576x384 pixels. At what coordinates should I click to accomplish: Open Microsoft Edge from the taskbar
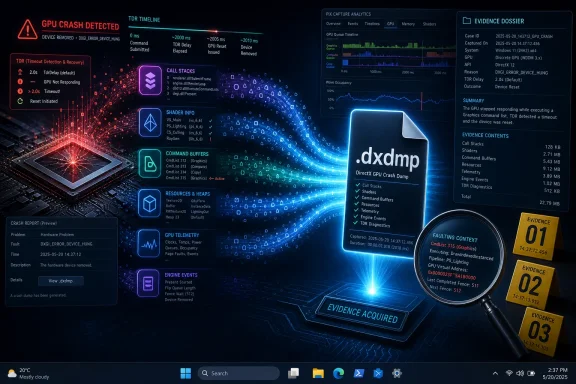338,373
